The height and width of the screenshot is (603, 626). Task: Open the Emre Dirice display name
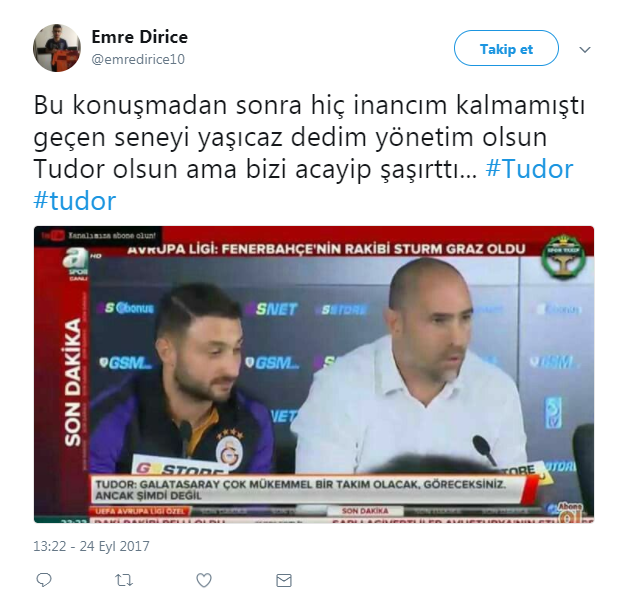coord(140,37)
